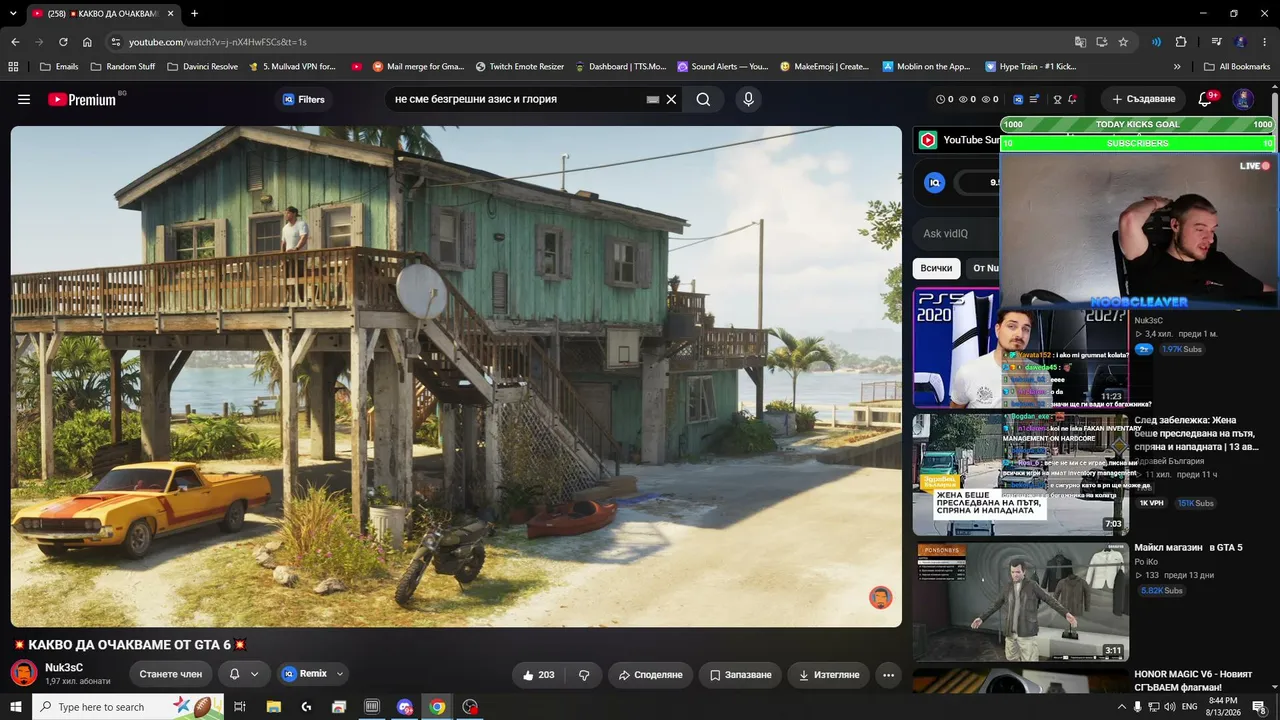Bookmark this tab with the star
Image resolution: width=1280 pixels, height=720 pixels.
(x=1123, y=42)
